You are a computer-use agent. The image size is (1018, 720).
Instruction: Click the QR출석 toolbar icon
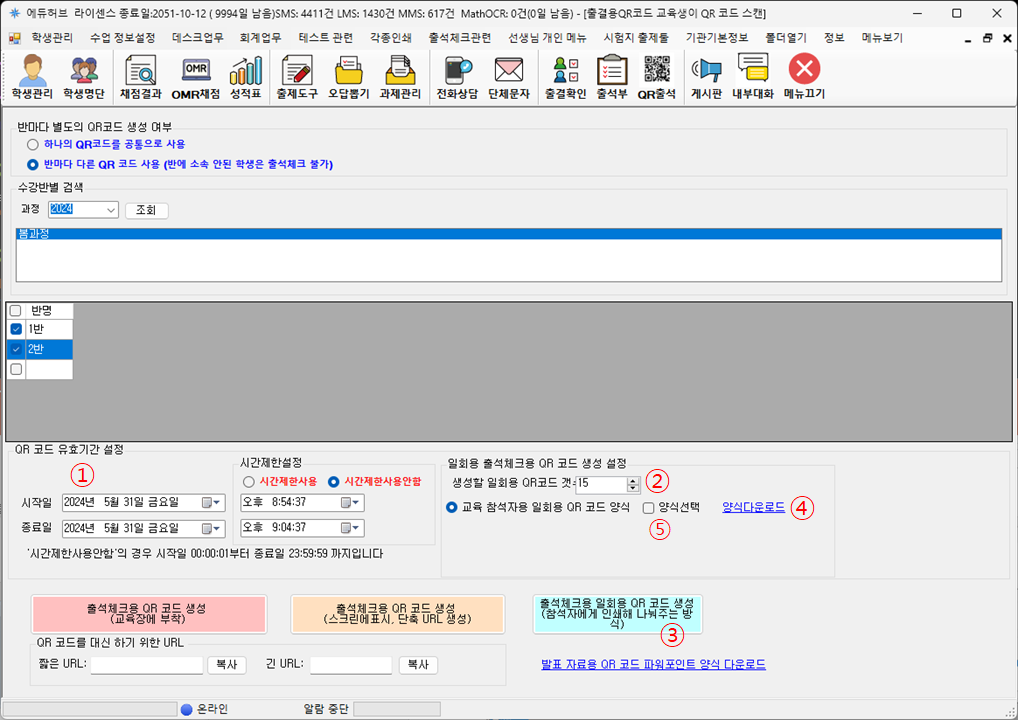657,76
